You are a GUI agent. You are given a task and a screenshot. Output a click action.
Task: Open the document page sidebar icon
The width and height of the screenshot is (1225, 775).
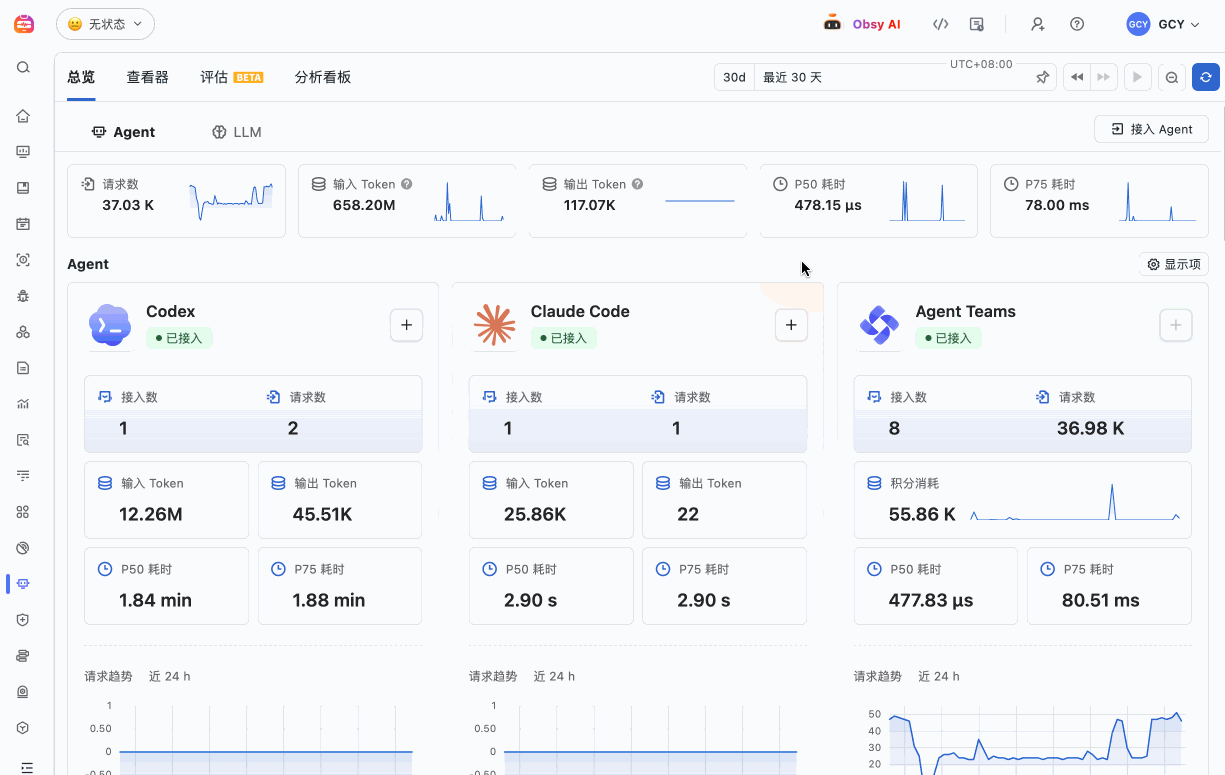point(23,368)
